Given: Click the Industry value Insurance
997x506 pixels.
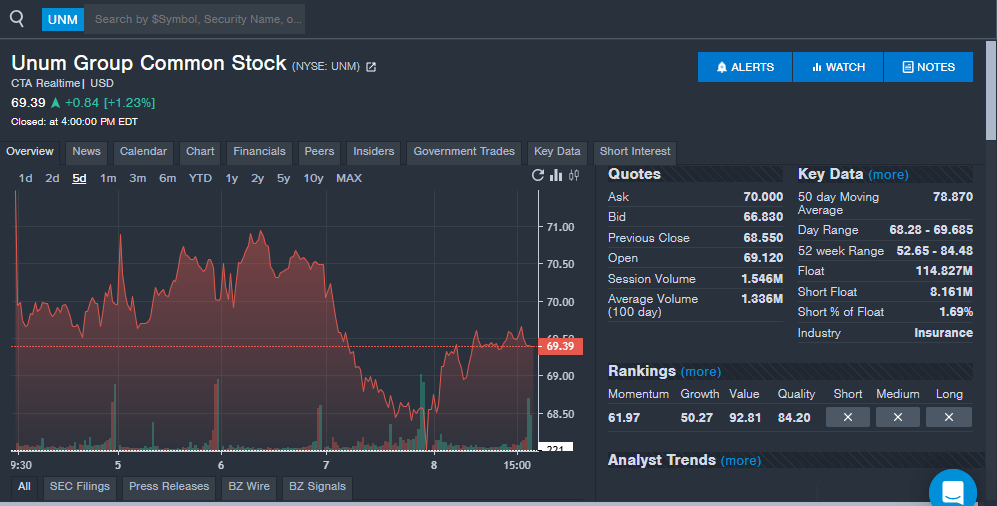Looking at the screenshot, I should pos(943,332).
